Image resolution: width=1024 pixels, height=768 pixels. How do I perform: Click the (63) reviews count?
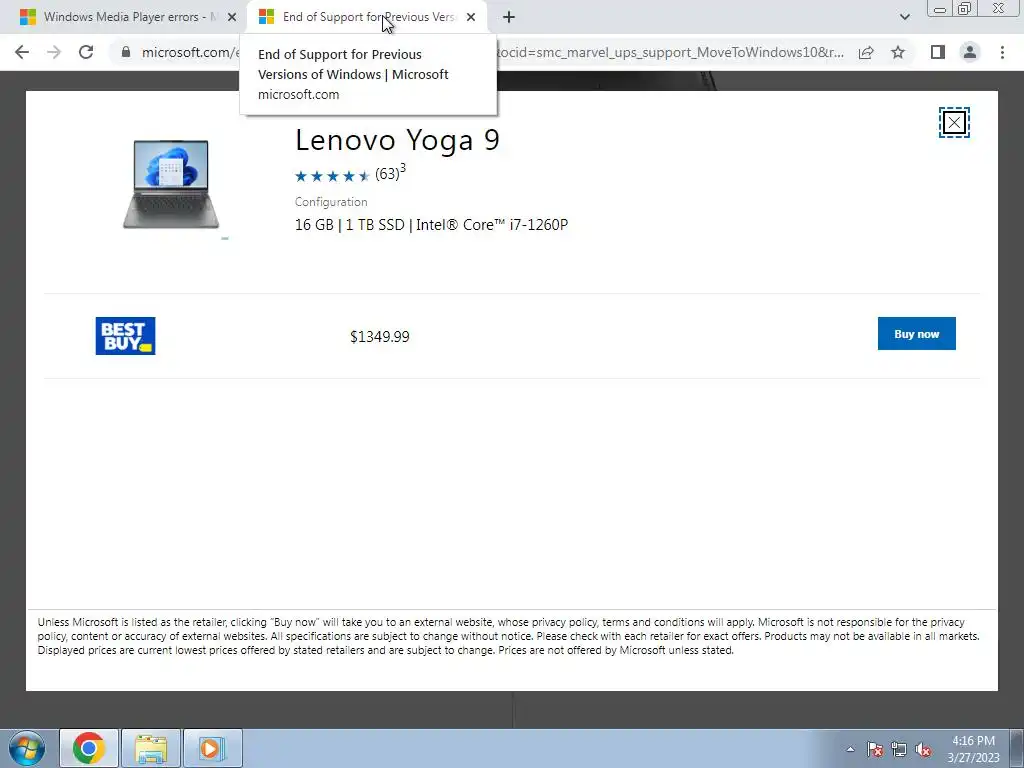(x=387, y=174)
